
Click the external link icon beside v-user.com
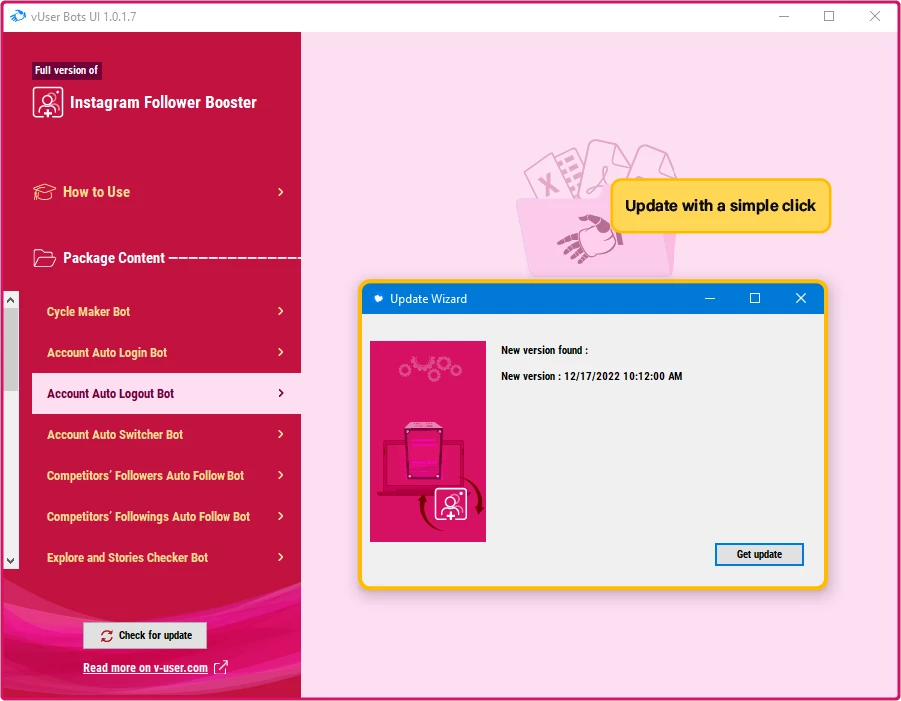click(221, 667)
